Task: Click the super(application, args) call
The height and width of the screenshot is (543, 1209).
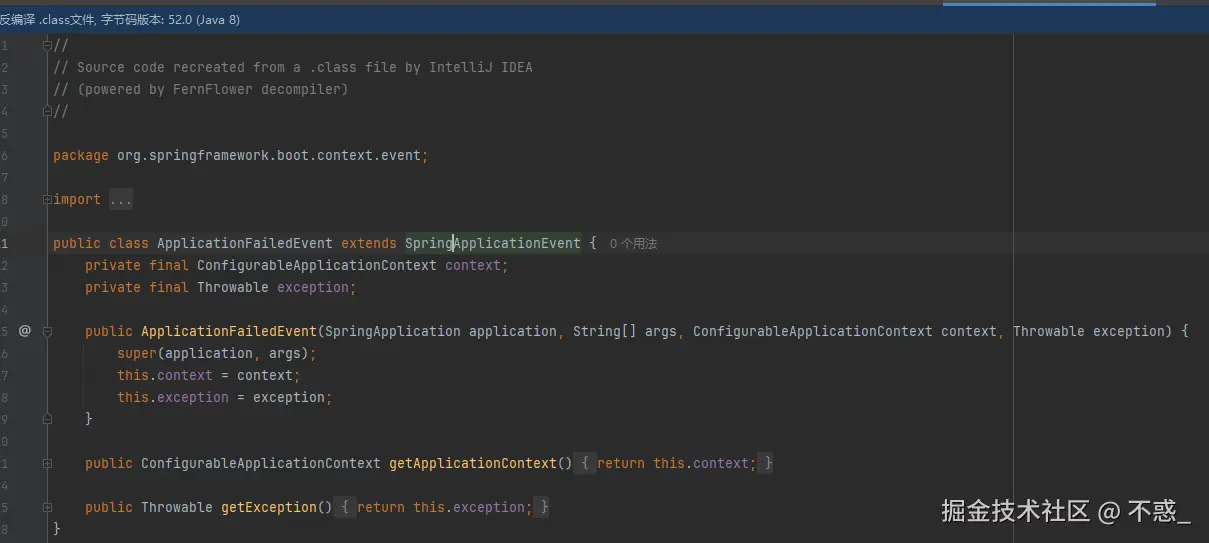Action: pos(217,353)
